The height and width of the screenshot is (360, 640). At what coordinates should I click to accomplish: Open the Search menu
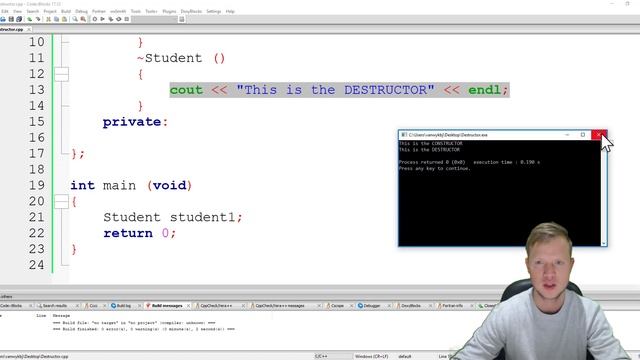(33, 11)
